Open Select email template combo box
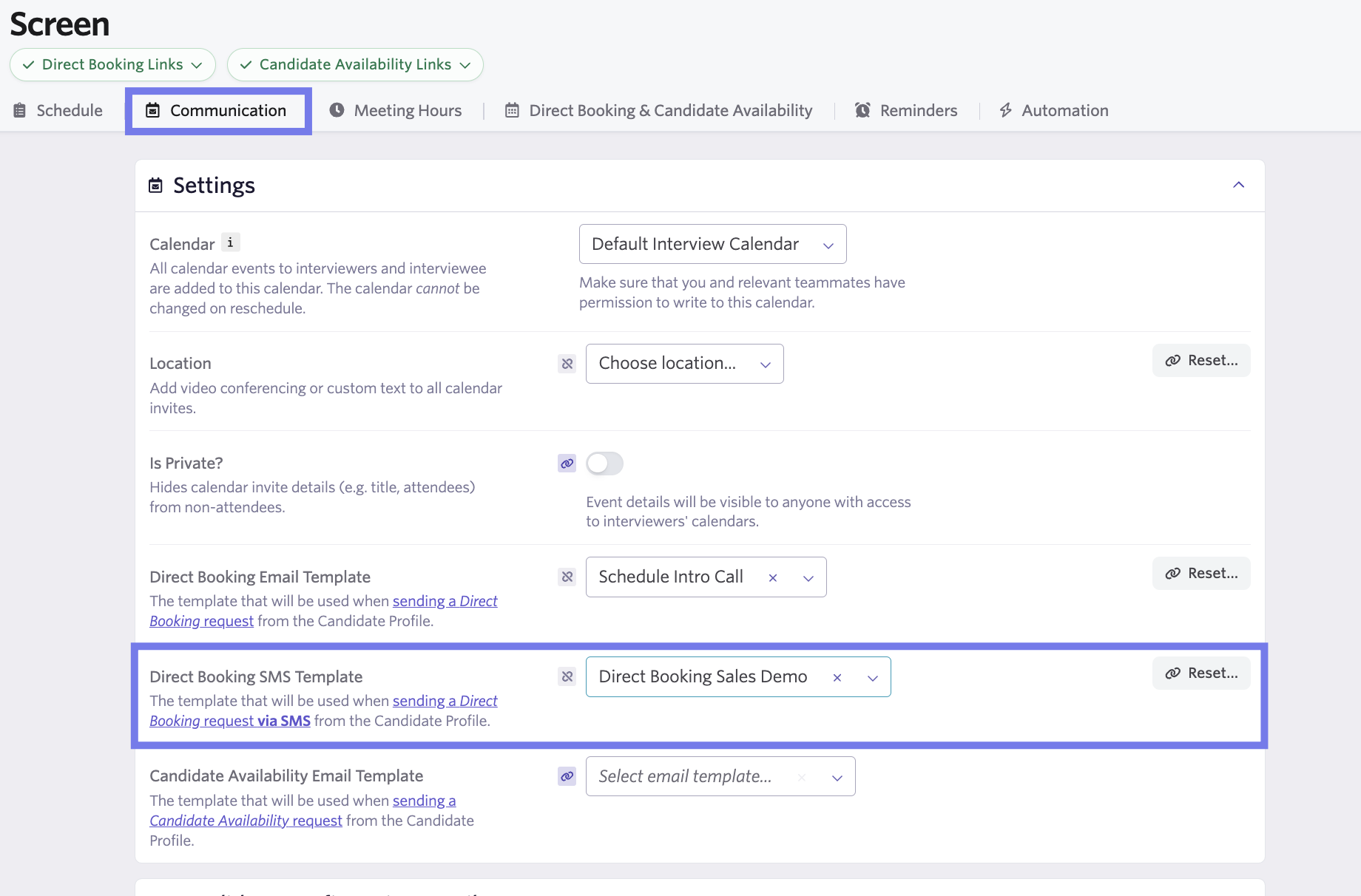 pyautogui.click(x=720, y=776)
